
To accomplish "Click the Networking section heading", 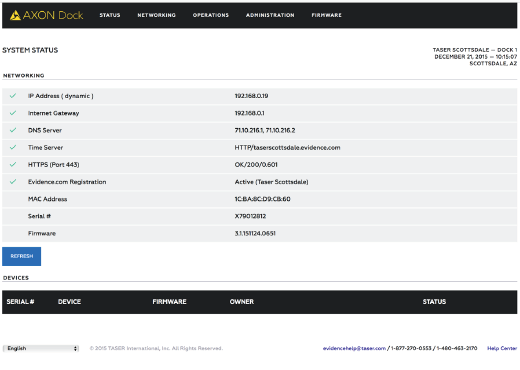I will coord(24,76).
